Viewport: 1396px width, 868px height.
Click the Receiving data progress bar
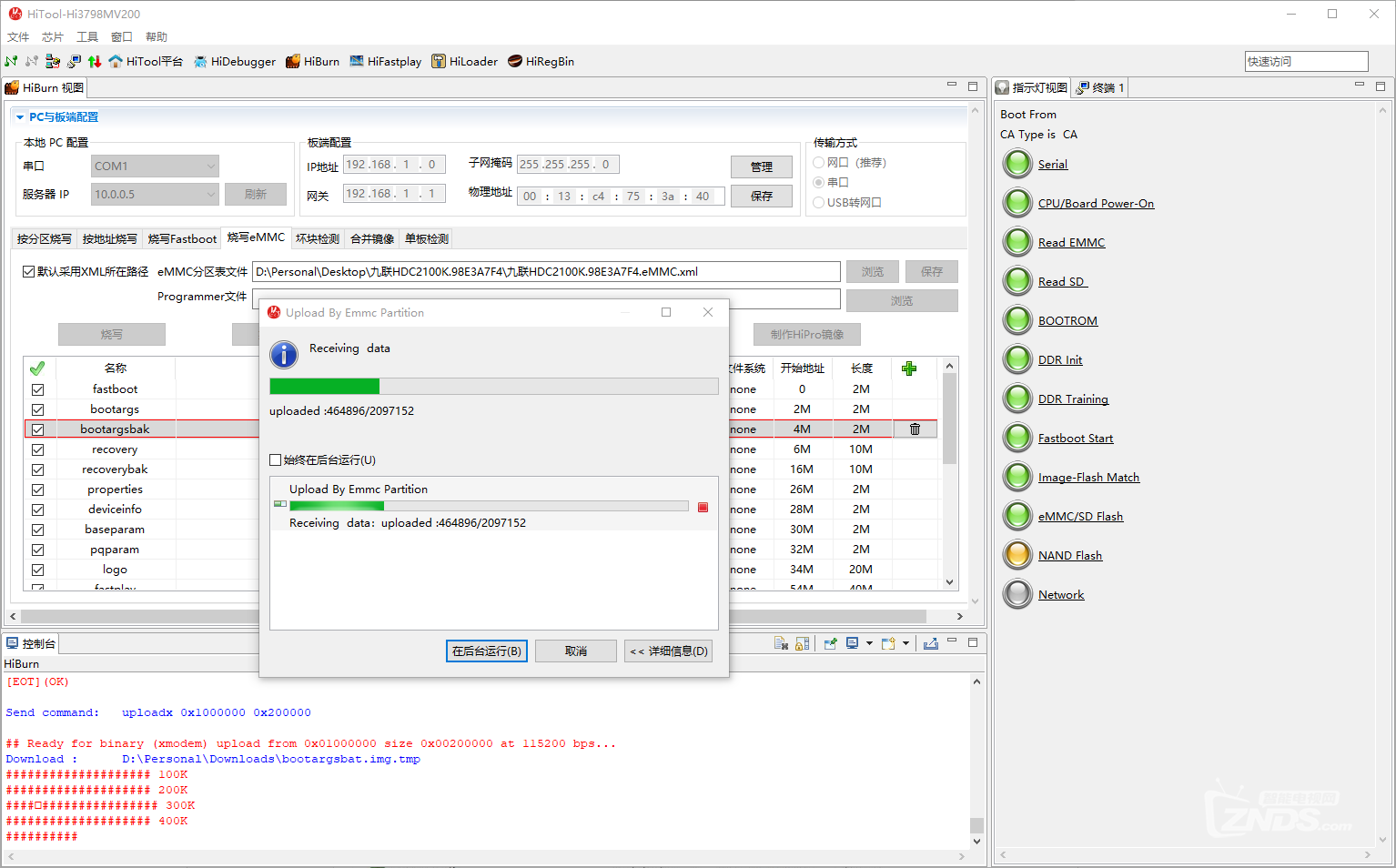pyautogui.click(x=494, y=387)
